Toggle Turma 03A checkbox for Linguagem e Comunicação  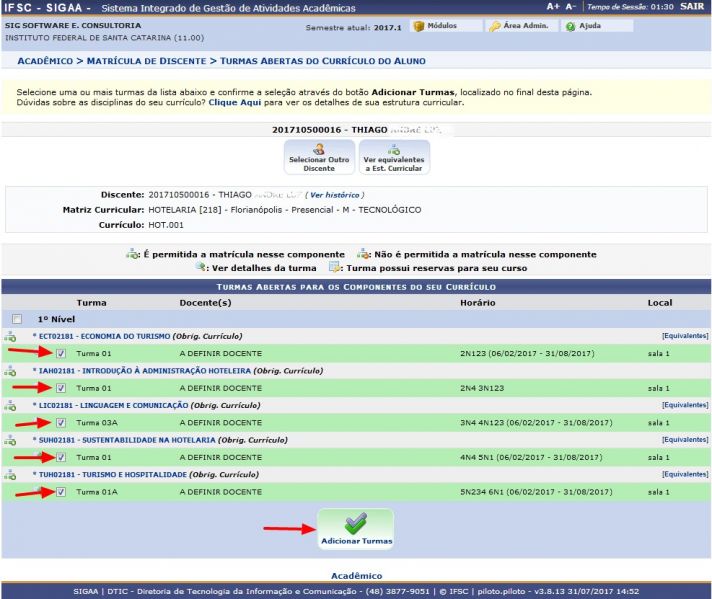pos(62,423)
